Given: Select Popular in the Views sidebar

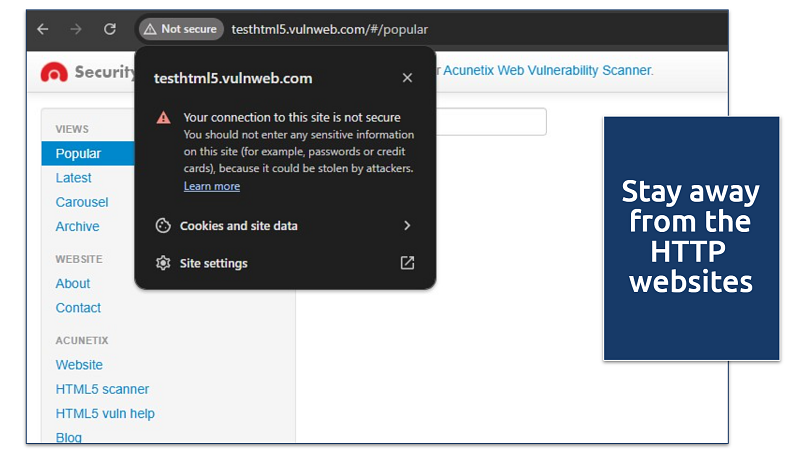Looking at the screenshot, I should [78, 154].
